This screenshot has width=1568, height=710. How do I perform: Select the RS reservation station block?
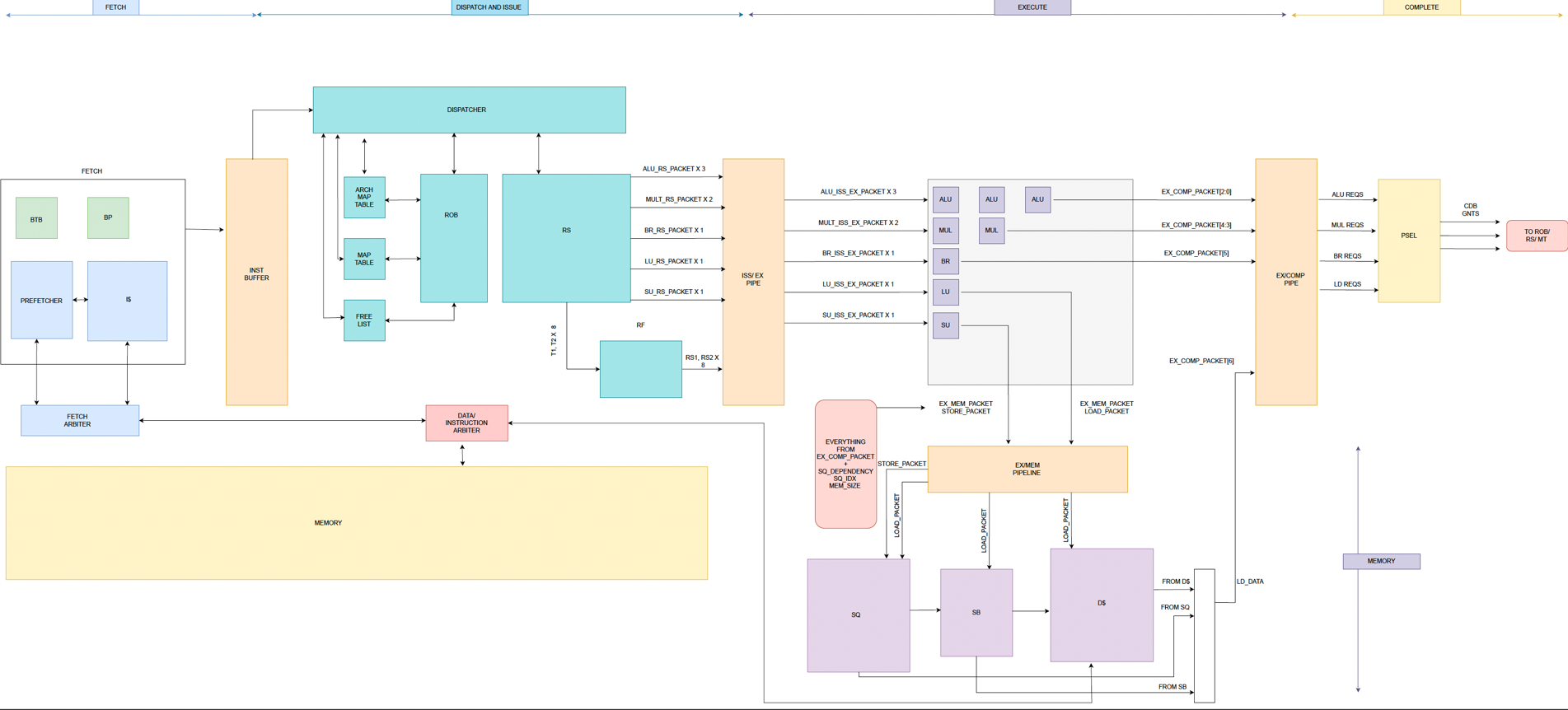tap(566, 237)
